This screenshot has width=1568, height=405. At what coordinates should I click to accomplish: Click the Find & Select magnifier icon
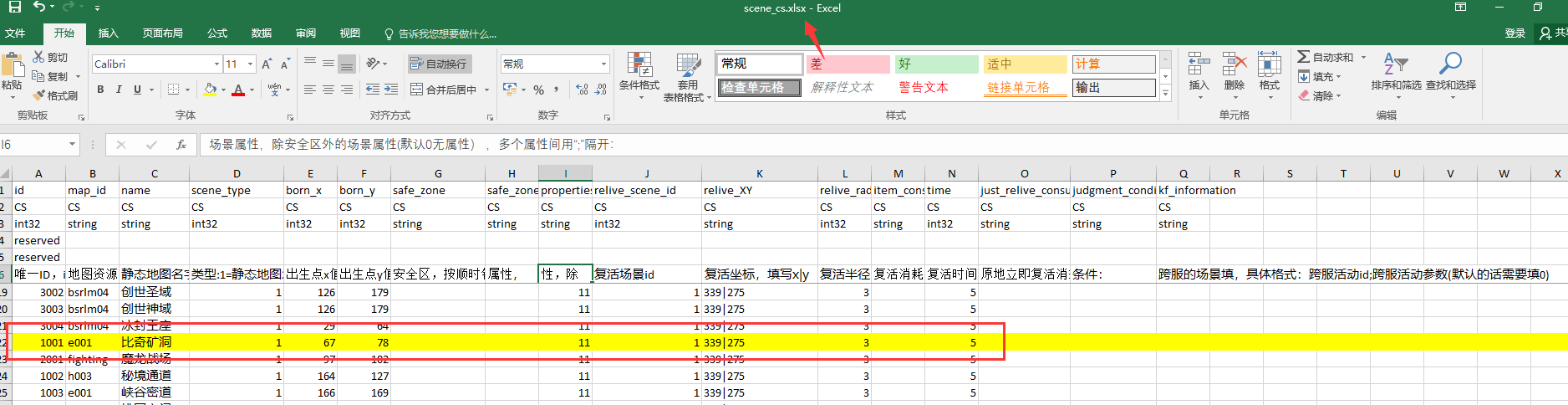click(x=1450, y=64)
